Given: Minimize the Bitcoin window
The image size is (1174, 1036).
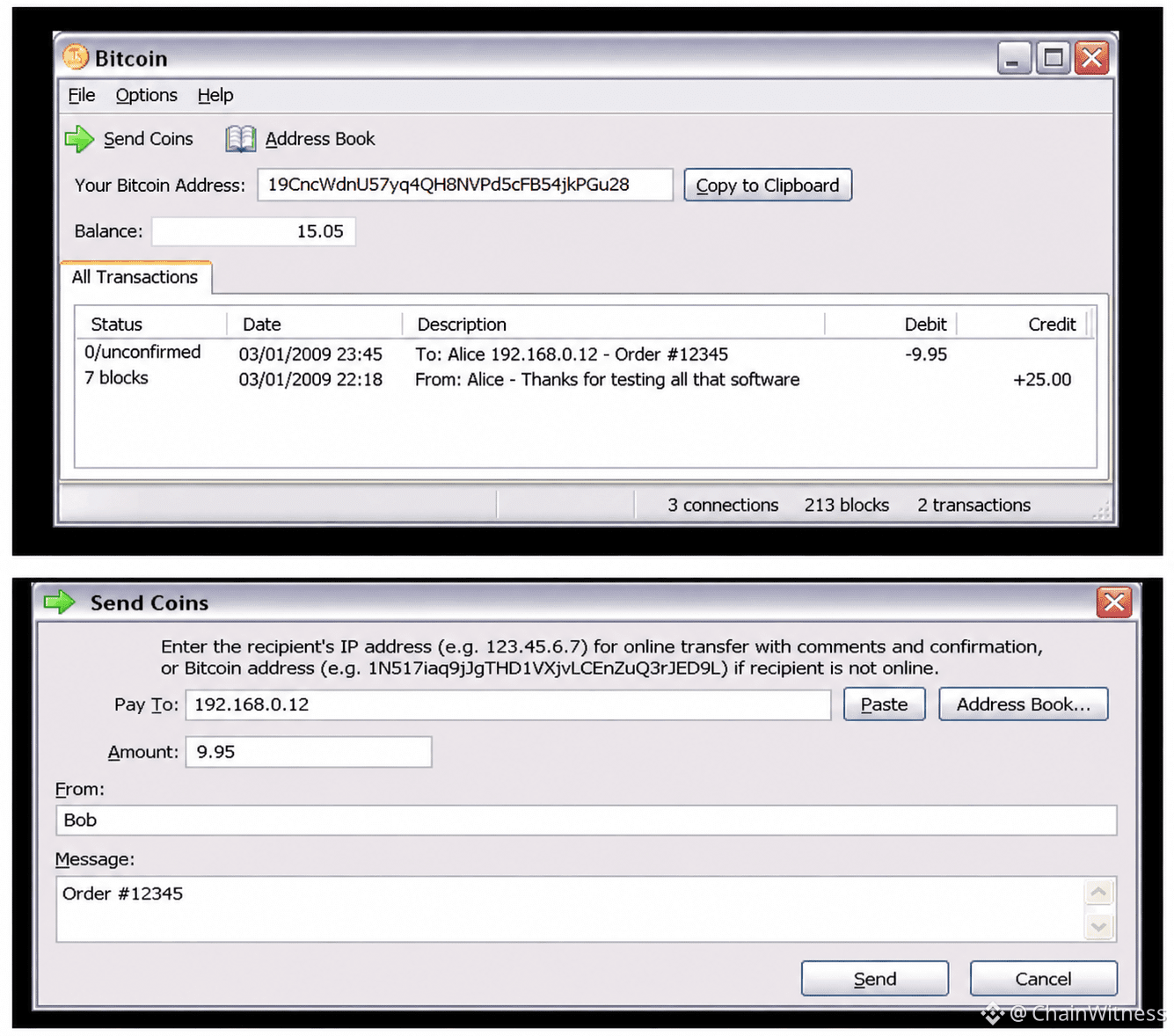Looking at the screenshot, I should click(x=1014, y=59).
